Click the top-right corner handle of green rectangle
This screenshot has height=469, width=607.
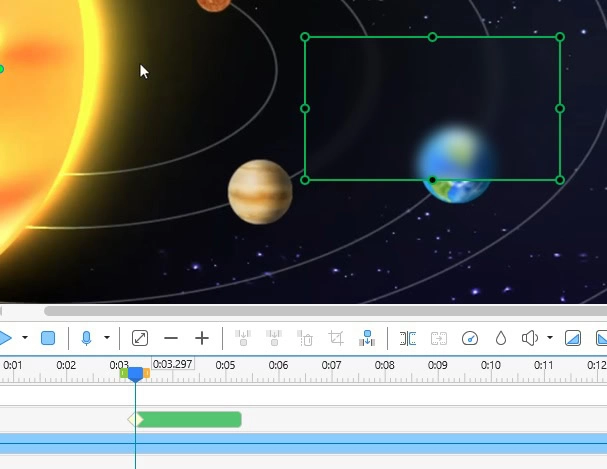click(560, 37)
